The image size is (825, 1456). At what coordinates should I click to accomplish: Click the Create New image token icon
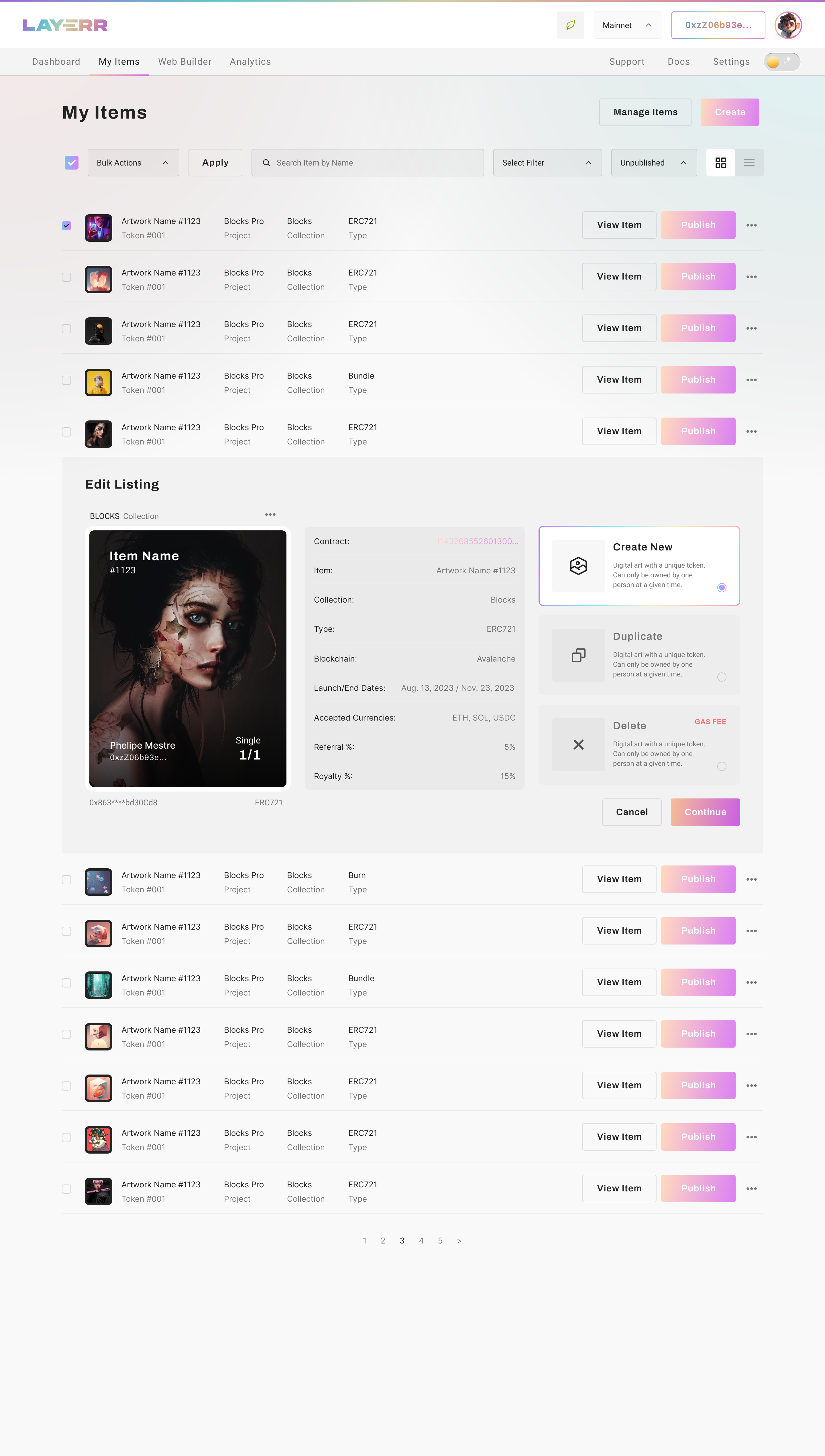(x=578, y=566)
